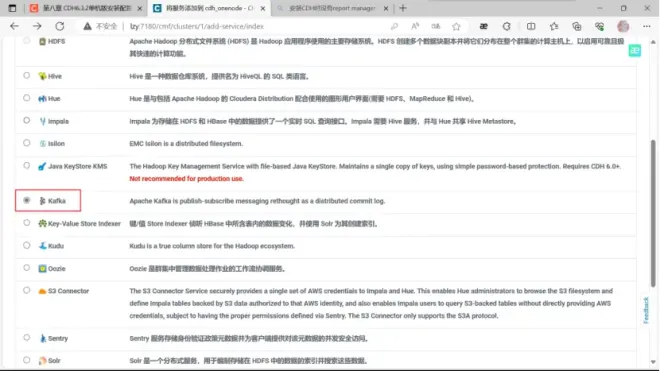Click the vertical page scrollbar thumb
660x371 pixels.
point(653,214)
